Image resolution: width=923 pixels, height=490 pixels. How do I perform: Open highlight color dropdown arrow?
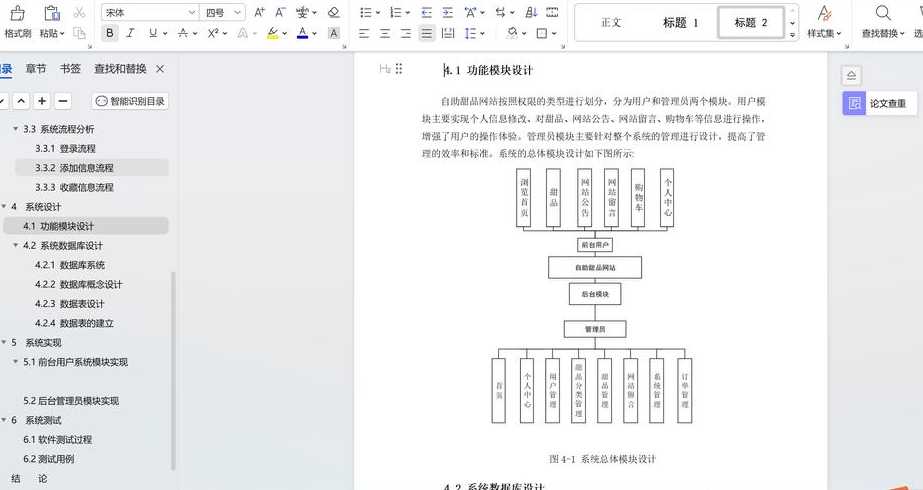pyautogui.click(x=284, y=34)
